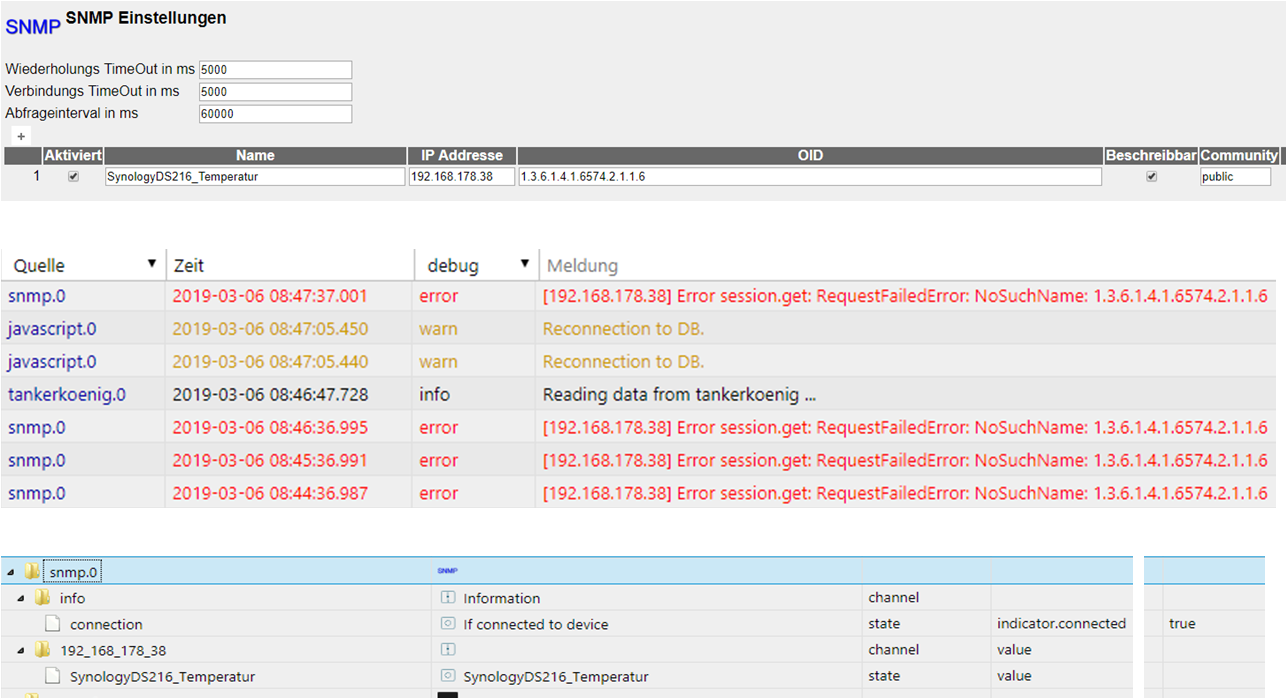
Task: Click the Community column header
Action: coord(1239,155)
